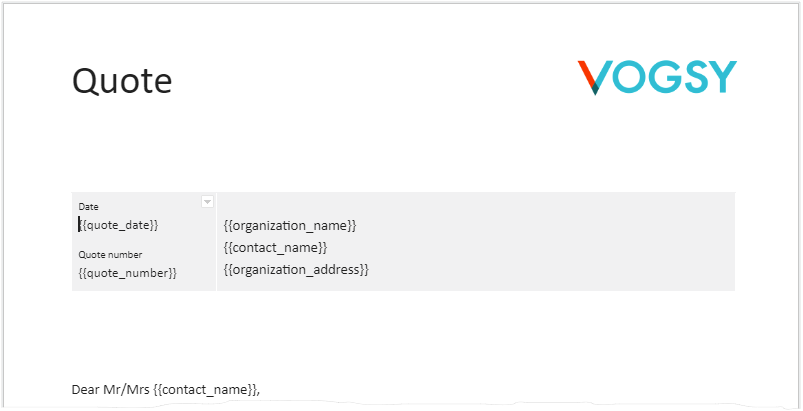Click {{contact_name}} in the address block
The width and height of the screenshot is (803, 411).
click(275, 247)
